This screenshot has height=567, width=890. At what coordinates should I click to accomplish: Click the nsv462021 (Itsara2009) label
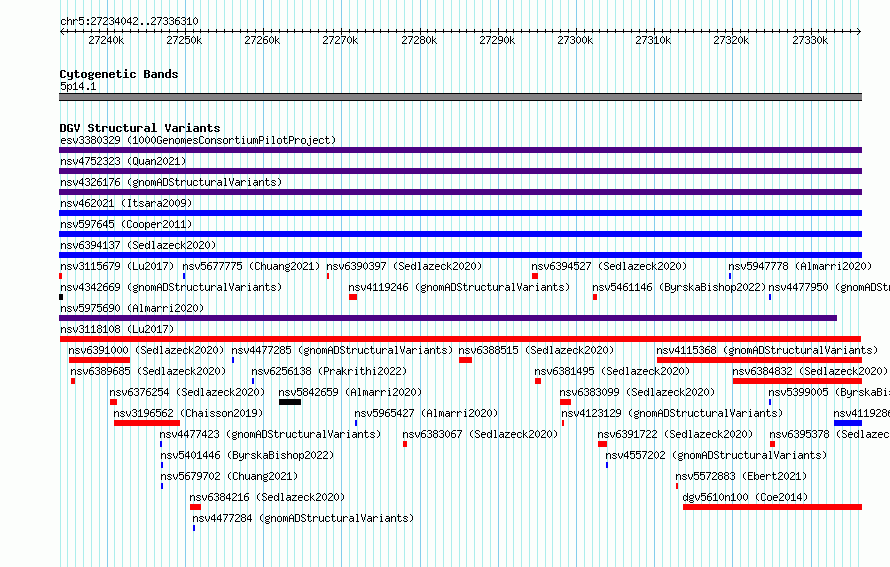126,203
